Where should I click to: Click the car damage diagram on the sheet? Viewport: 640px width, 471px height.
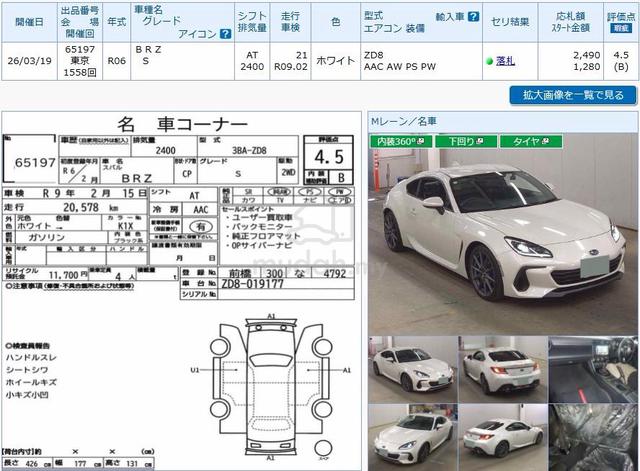tap(271, 388)
